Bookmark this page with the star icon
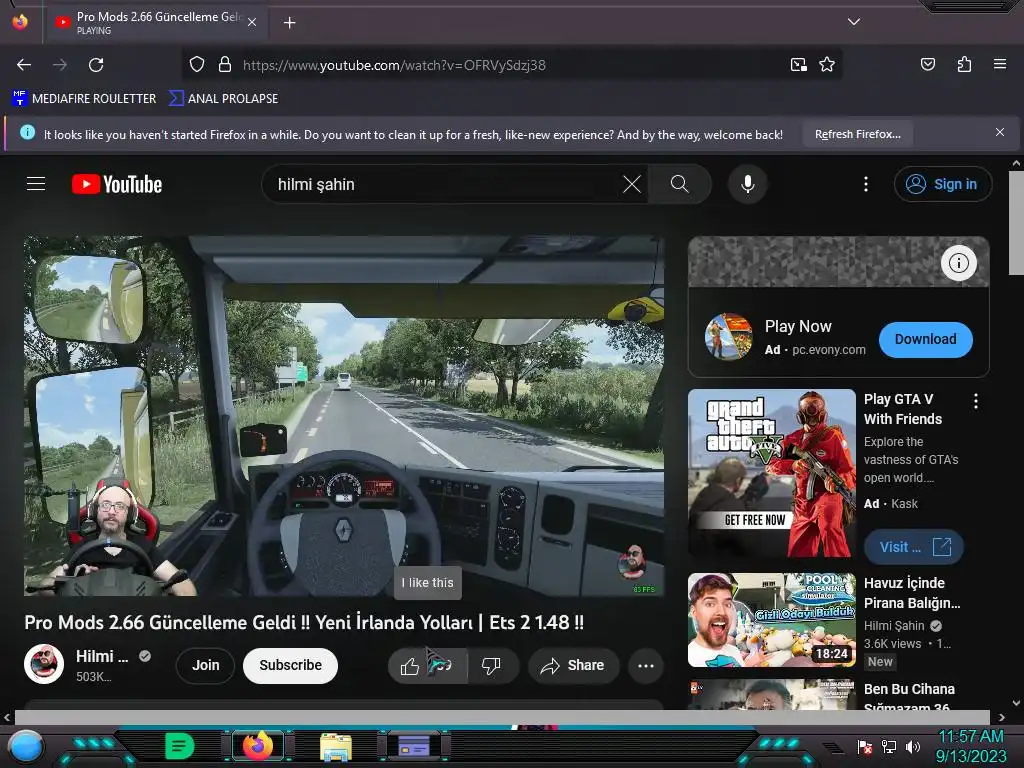Image resolution: width=1024 pixels, height=768 pixels. pyautogui.click(x=827, y=65)
